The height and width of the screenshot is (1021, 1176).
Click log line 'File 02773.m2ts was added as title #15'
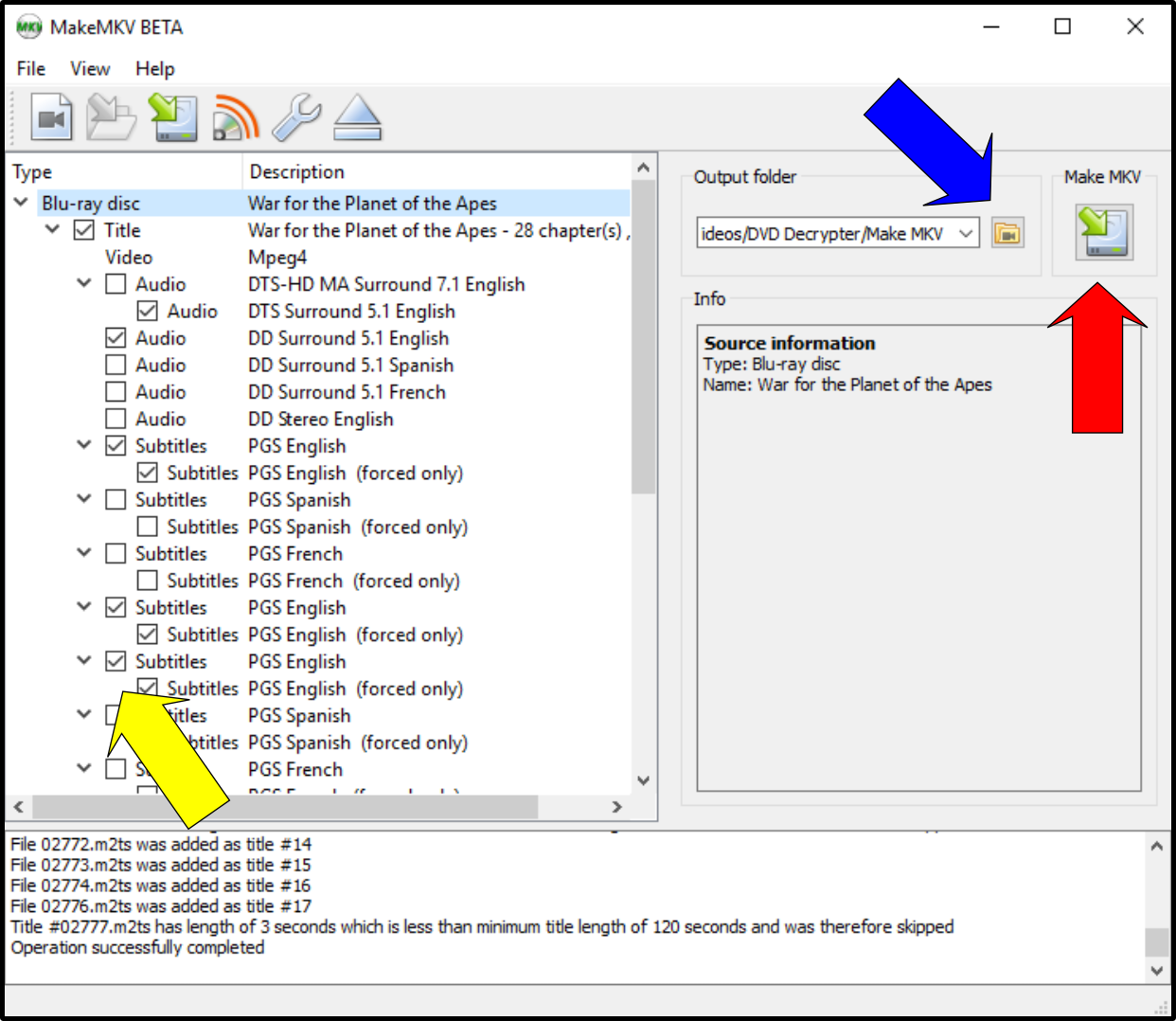tap(161, 865)
